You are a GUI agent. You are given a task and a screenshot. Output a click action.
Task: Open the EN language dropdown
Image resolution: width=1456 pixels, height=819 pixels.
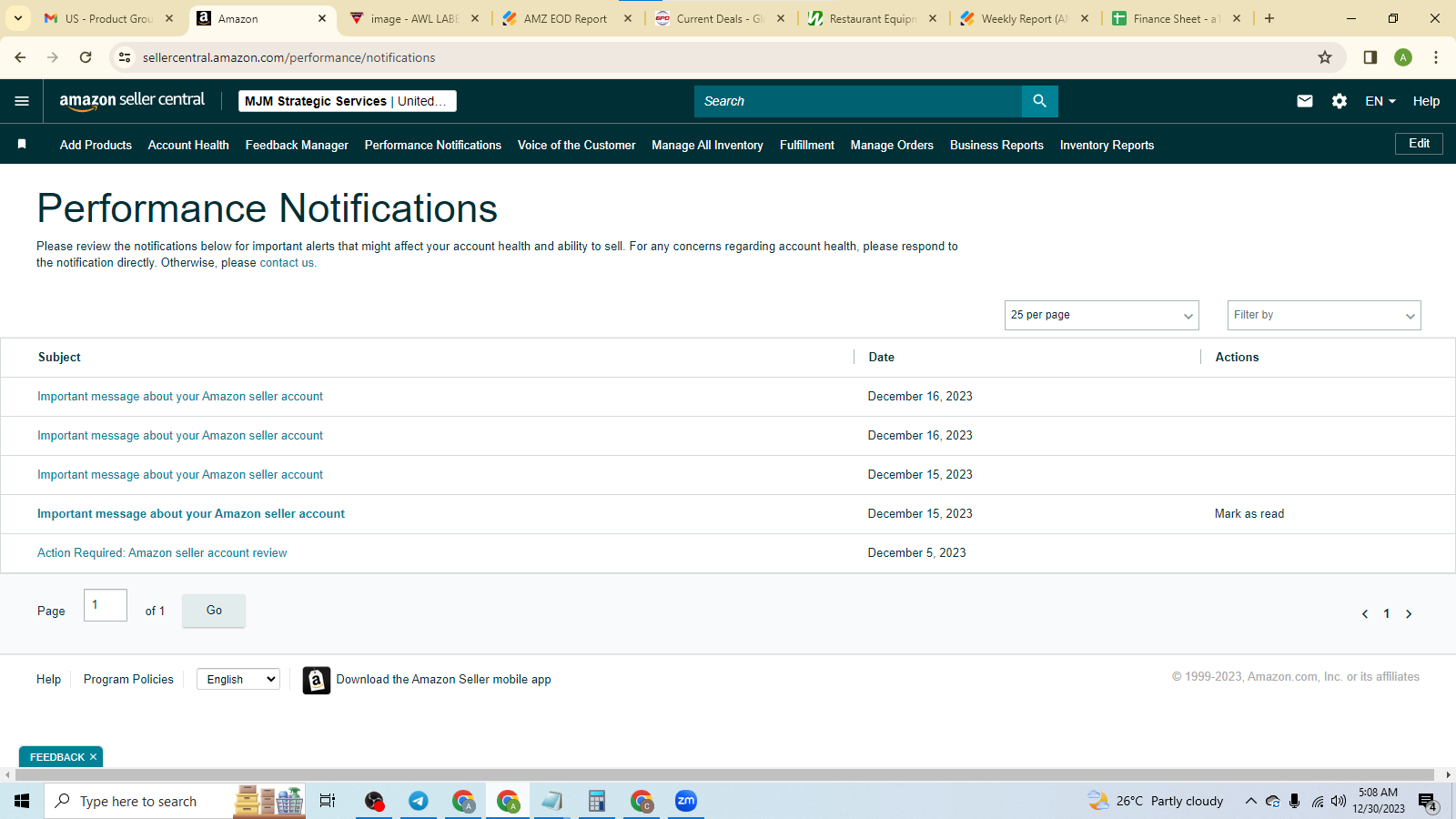pyautogui.click(x=1380, y=101)
